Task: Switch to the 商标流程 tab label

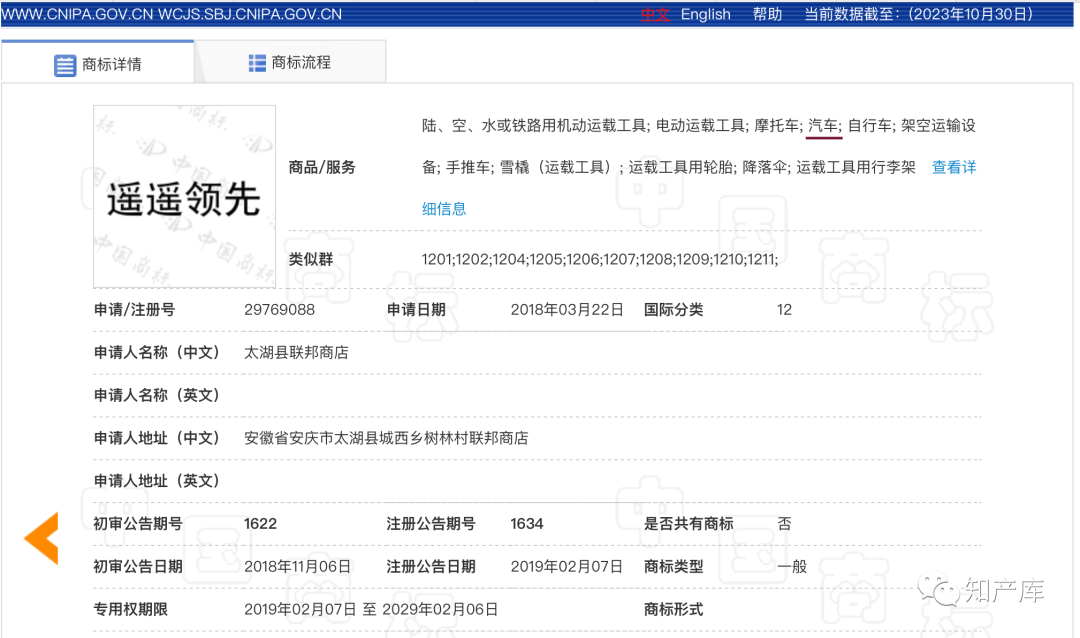Action: 301,63
